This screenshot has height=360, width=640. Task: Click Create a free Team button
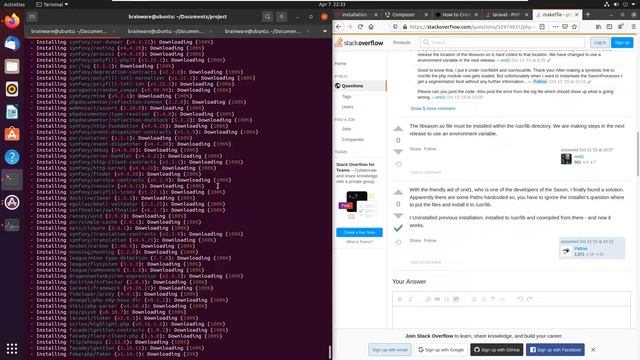pyautogui.click(x=359, y=232)
